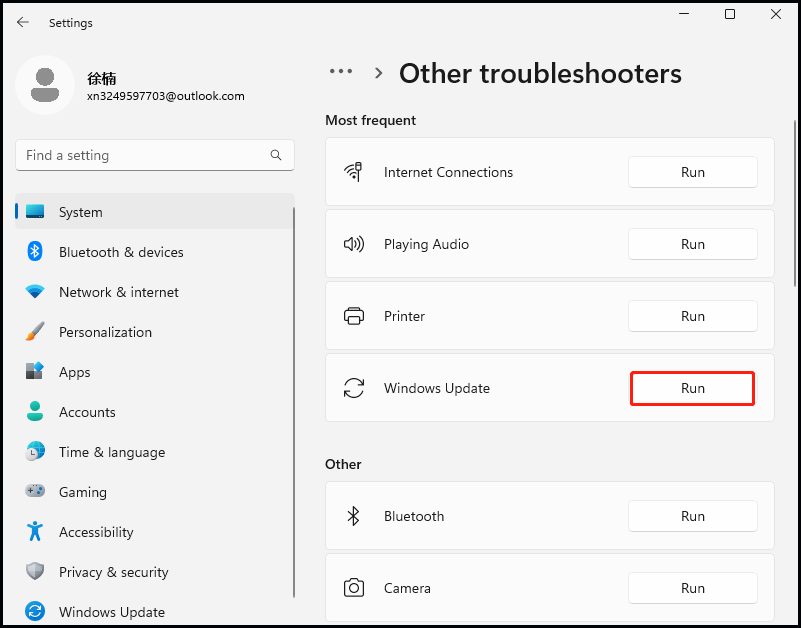801x628 pixels.
Task: Click the Printer label text
Action: click(404, 316)
